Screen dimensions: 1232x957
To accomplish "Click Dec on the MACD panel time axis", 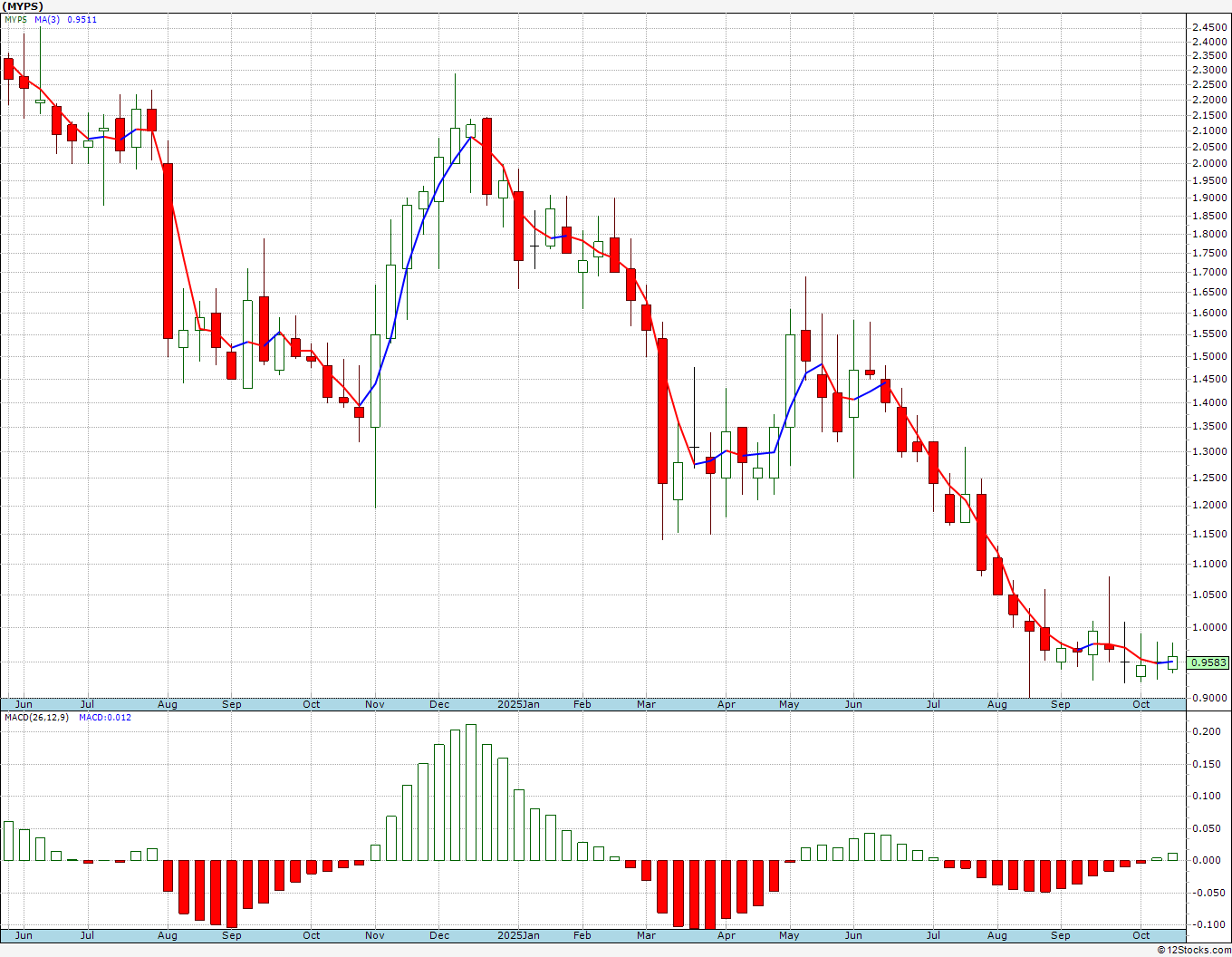I will click(439, 935).
